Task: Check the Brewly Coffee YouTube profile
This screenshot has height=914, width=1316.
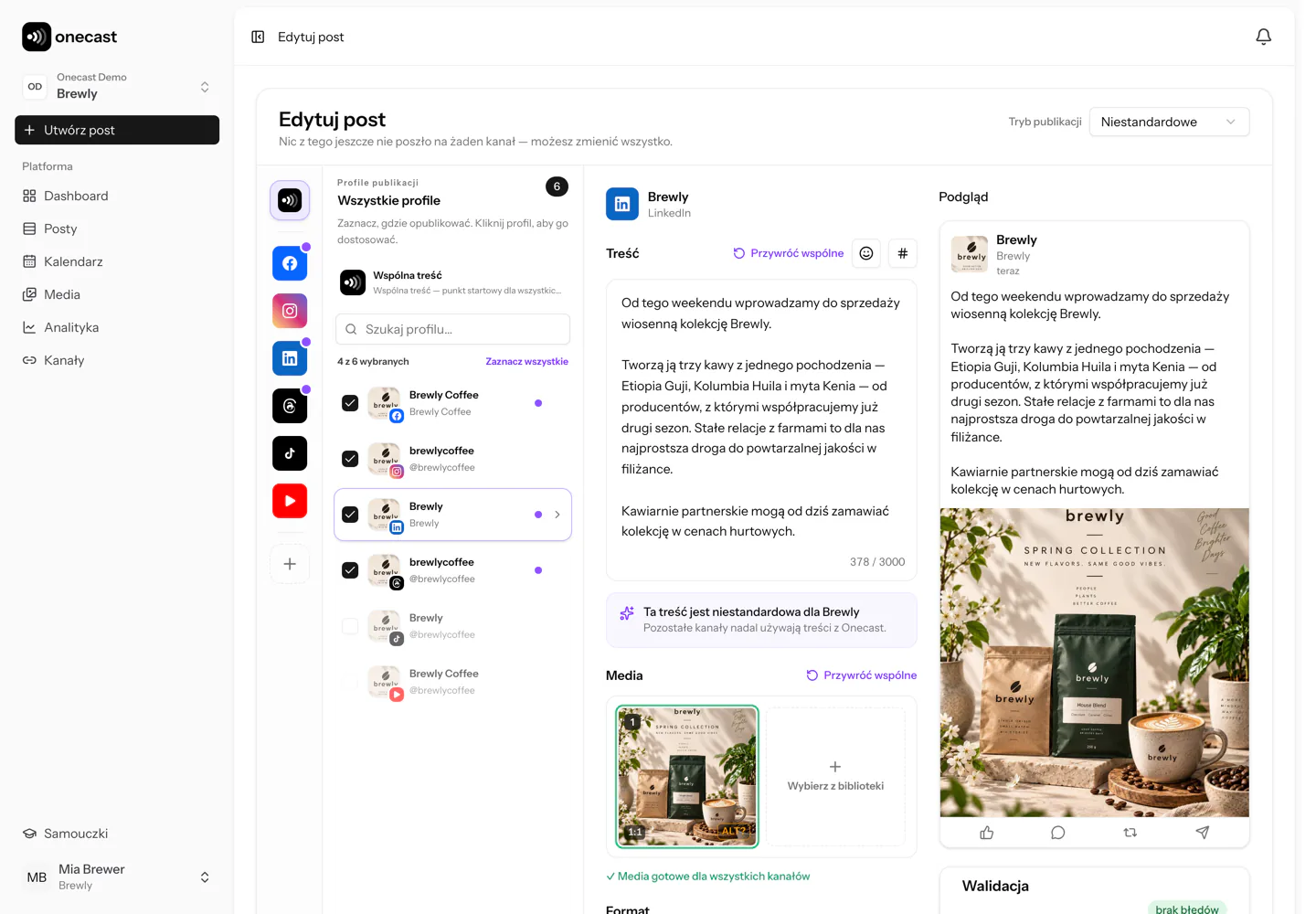Action: point(350,682)
